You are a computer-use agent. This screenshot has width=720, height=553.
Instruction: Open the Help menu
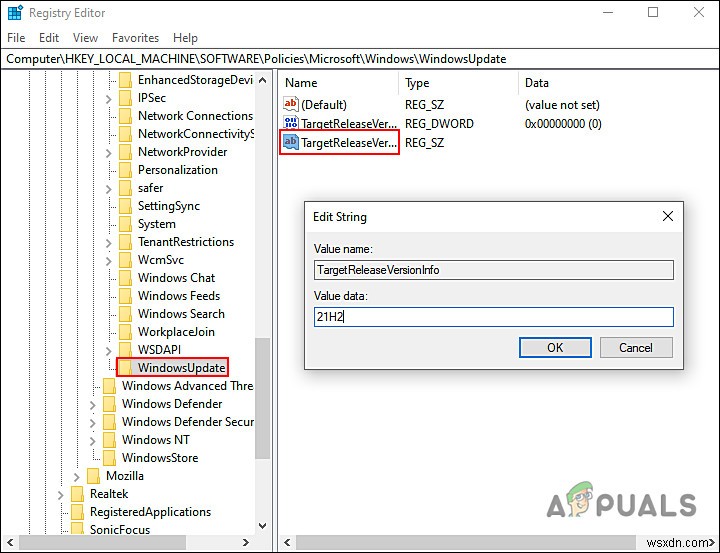pos(186,38)
